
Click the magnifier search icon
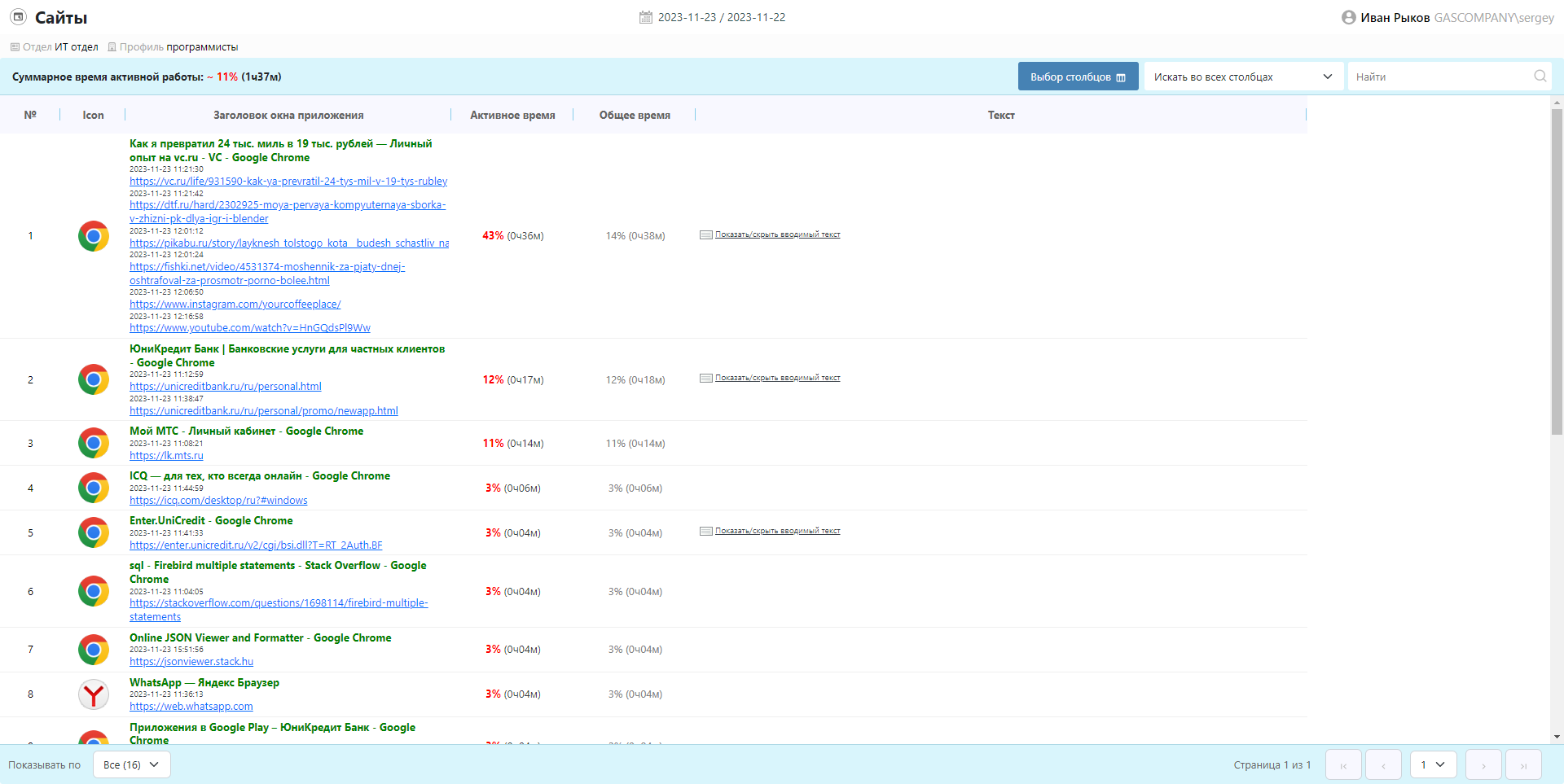tap(1540, 77)
